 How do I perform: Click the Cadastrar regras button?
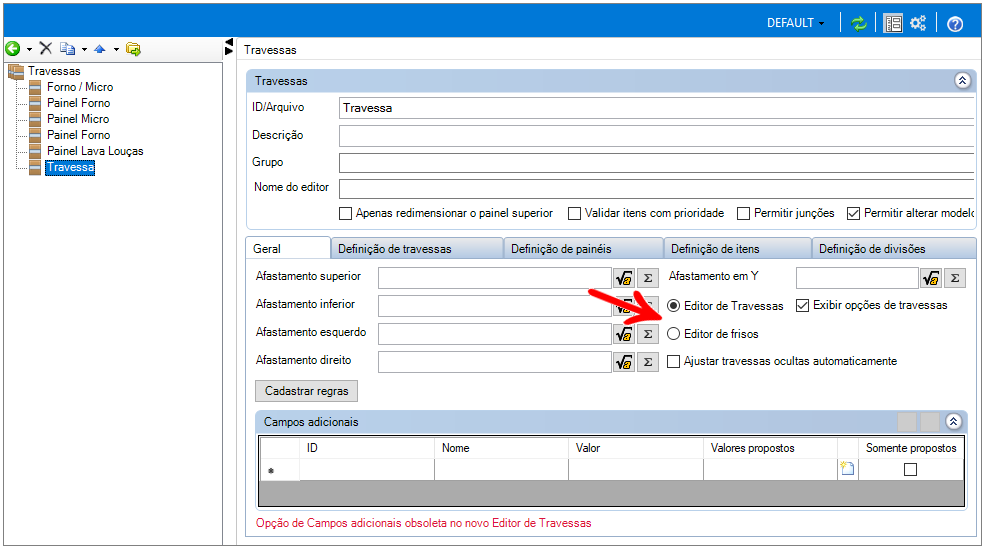point(306,391)
